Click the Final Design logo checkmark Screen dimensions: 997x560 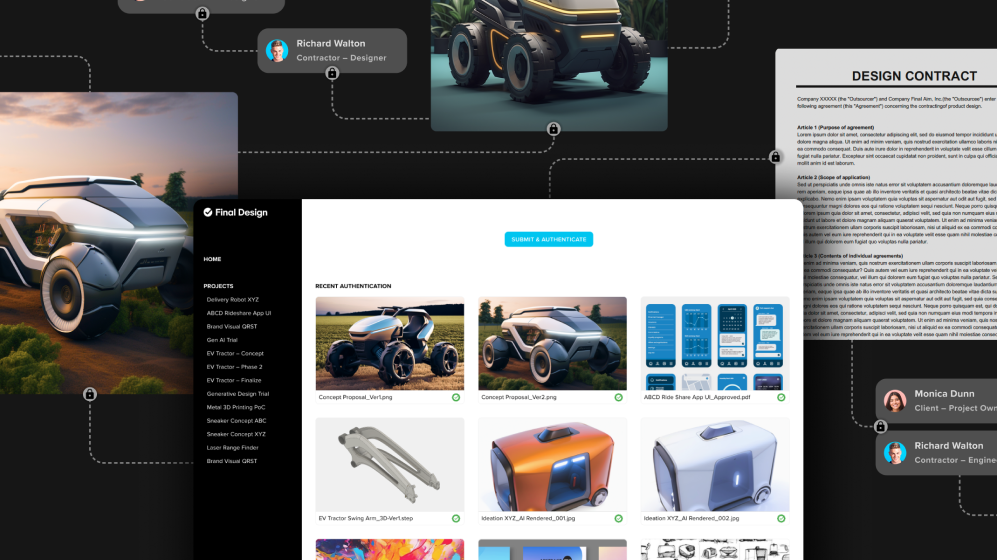coord(208,212)
